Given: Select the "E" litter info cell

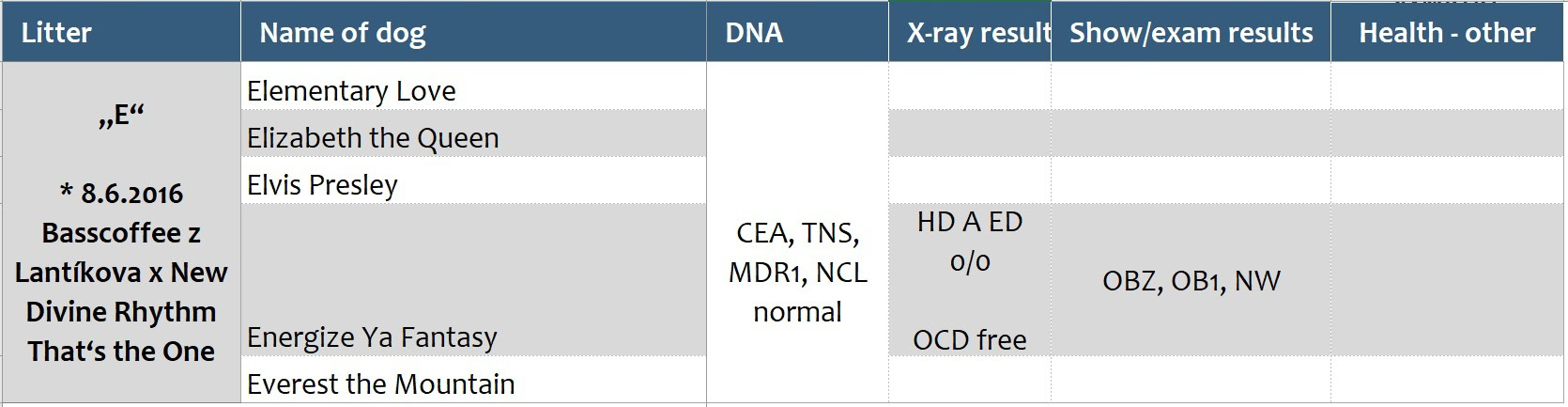Looking at the screenshot, I should click(x=121, y=233).
